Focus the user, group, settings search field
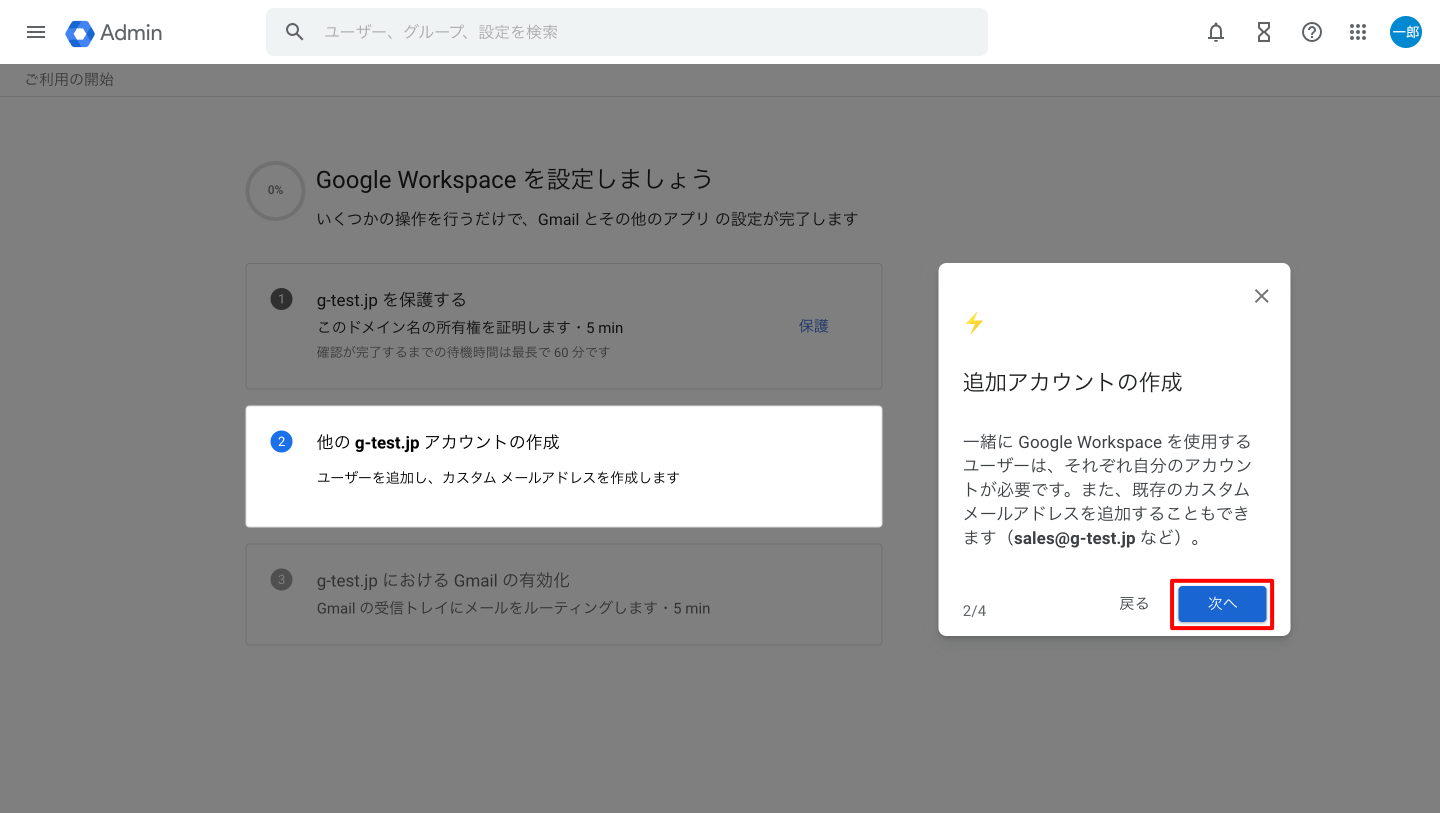 pyautogui.click(x=627, y=32)
